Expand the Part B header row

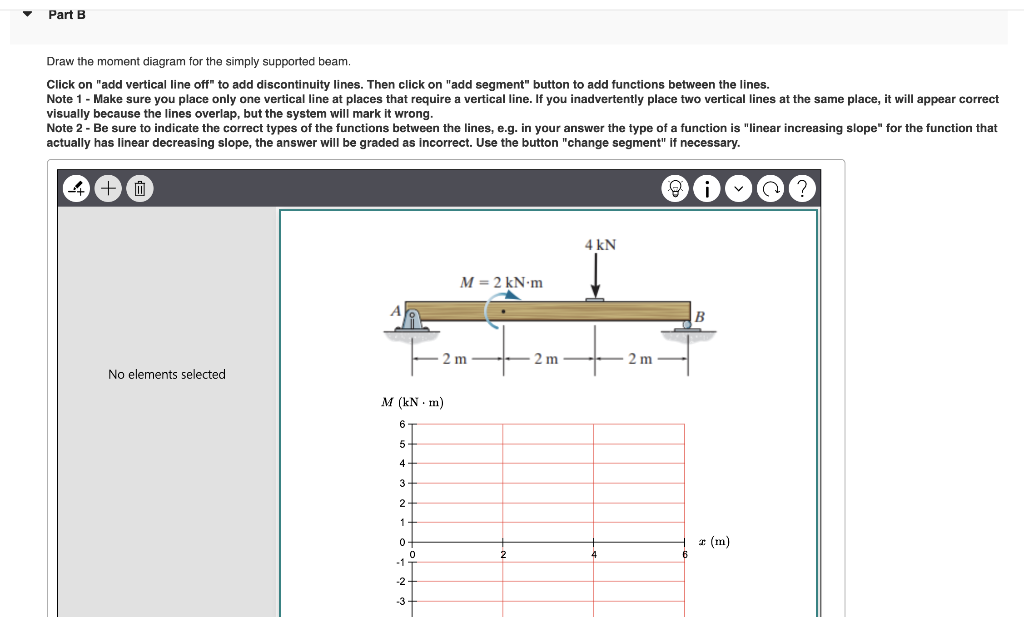pyautogui.click(x=69, y=14)
